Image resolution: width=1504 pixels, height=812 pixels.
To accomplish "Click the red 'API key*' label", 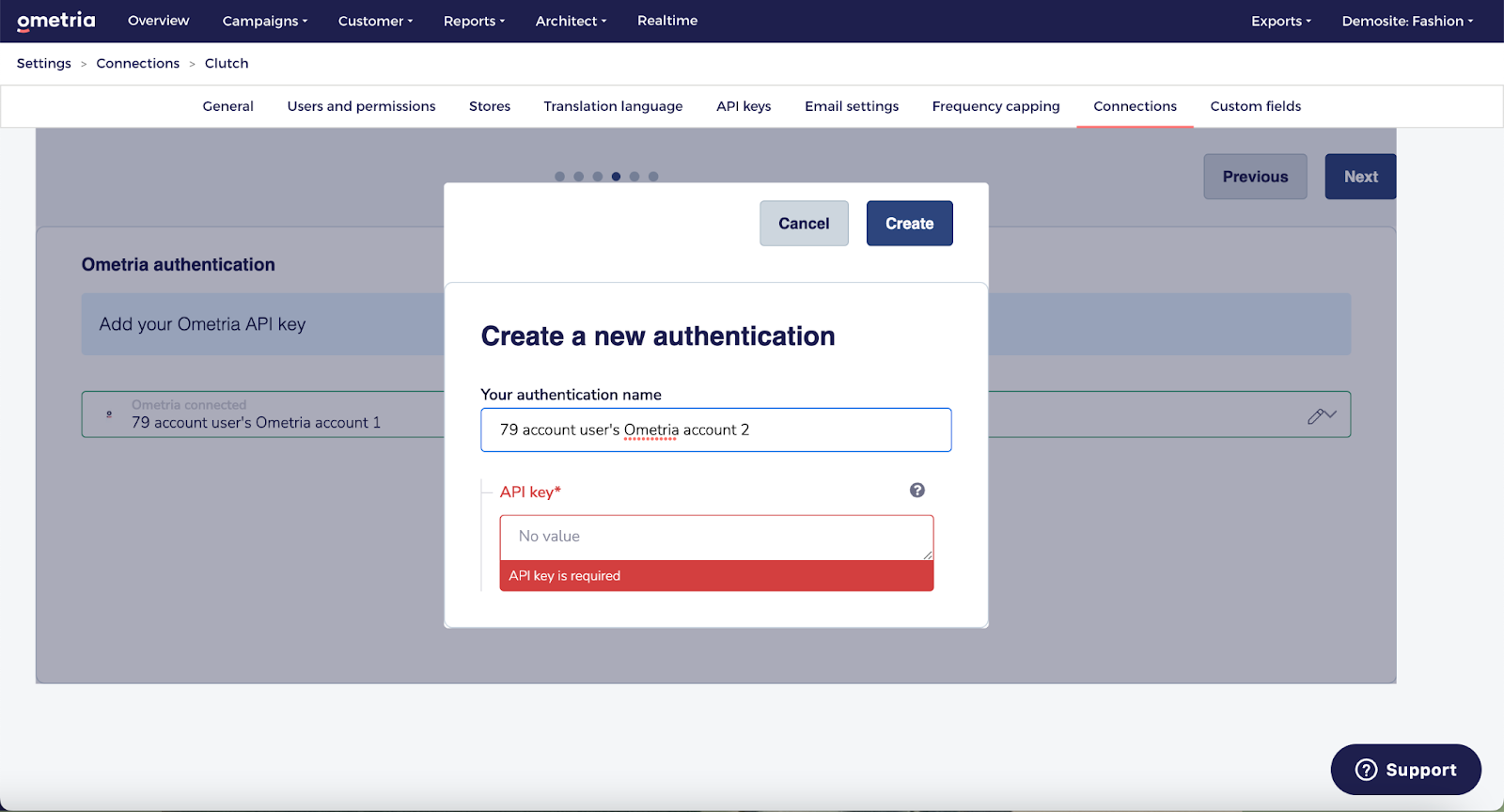I will pos(530,492).
